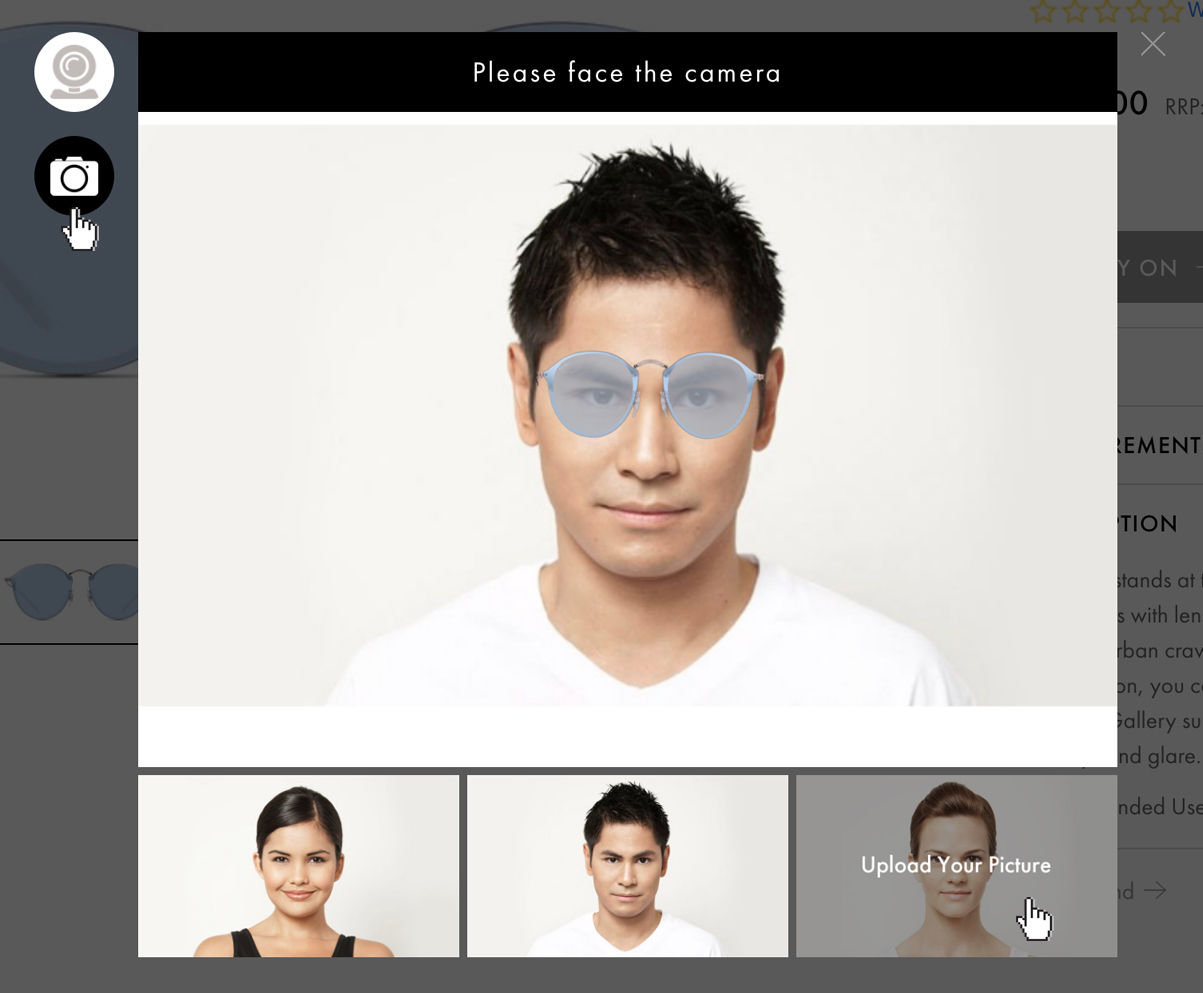Click the 'Please face the camera' header
The image size is (1203, 993).
[627, 73]
